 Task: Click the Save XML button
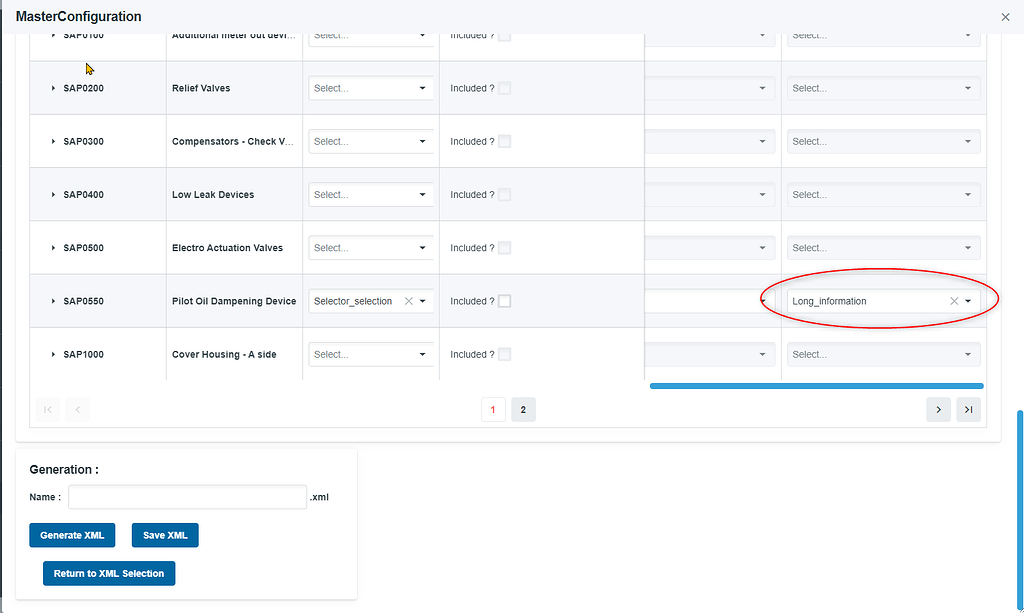(164, 535)
